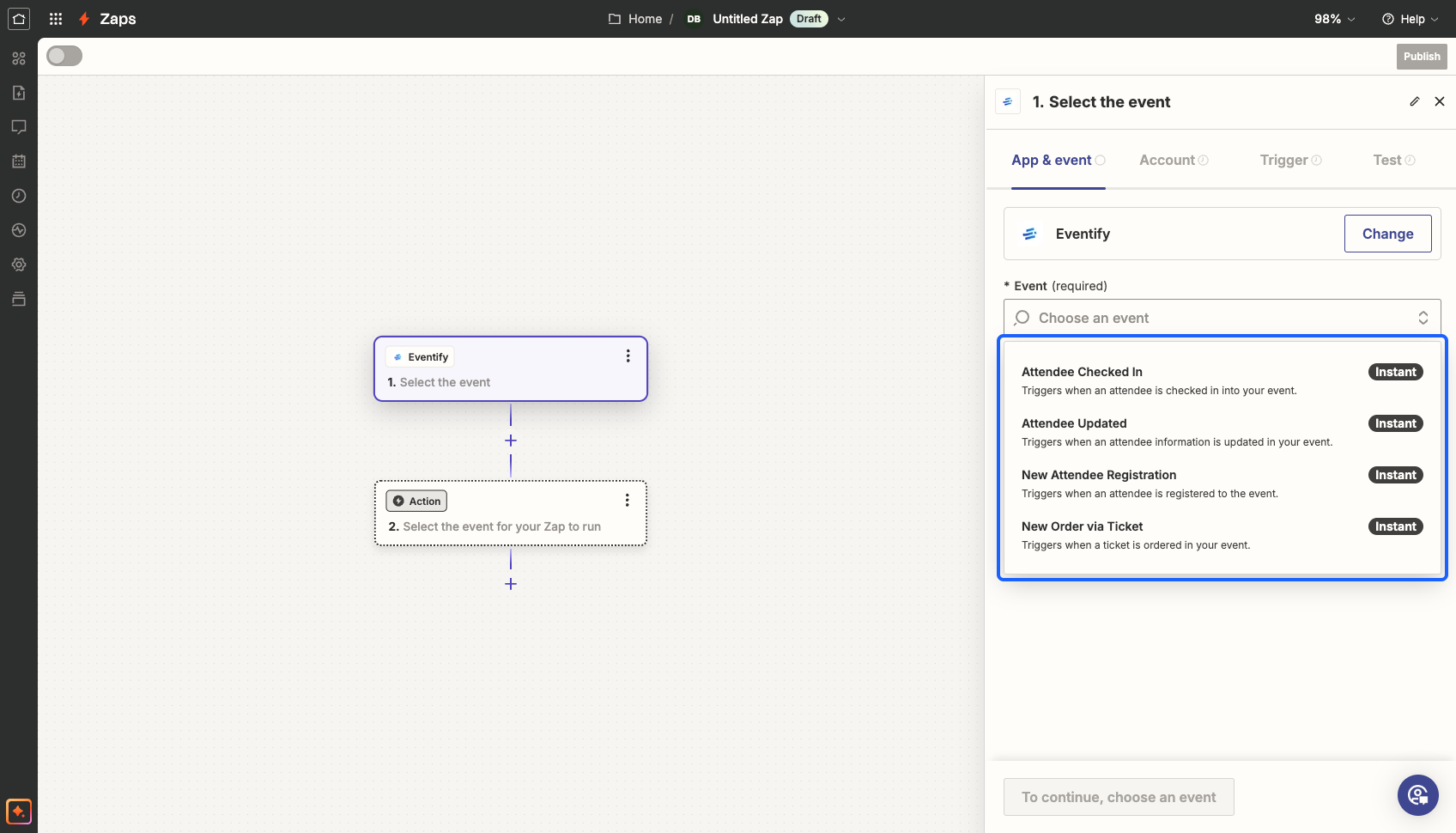Viewport: 1456px width, 833px height.
Task: Click the folder icon next to Home
Action: click(x=615, y=19)
